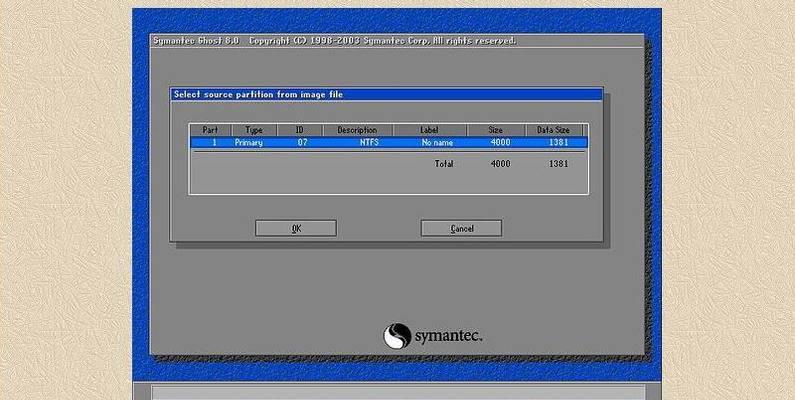795x400 pixels.
Task: Click the Label column header
Action: point(429,130)
